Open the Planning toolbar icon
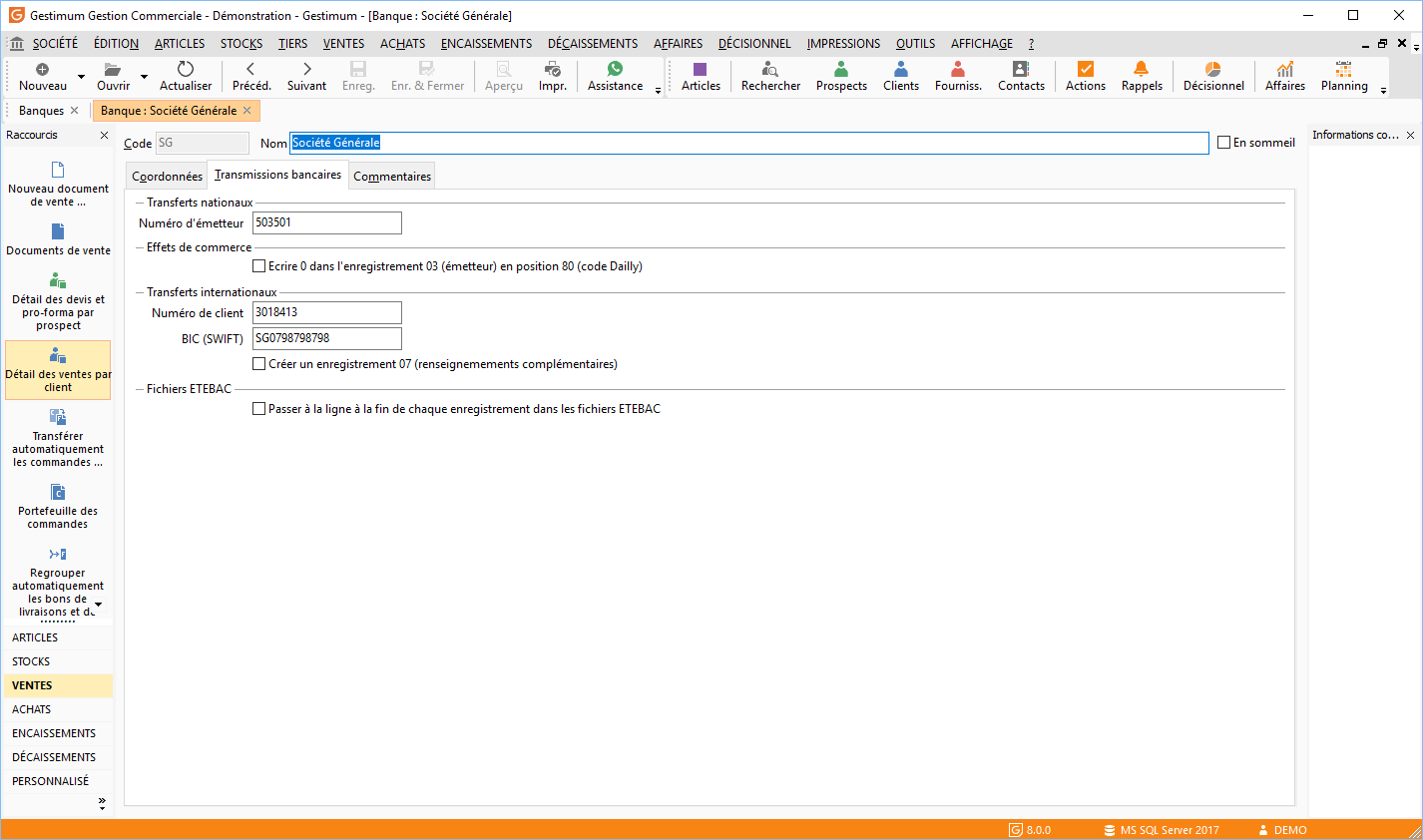The image size is (1423, 840). 1344,69
